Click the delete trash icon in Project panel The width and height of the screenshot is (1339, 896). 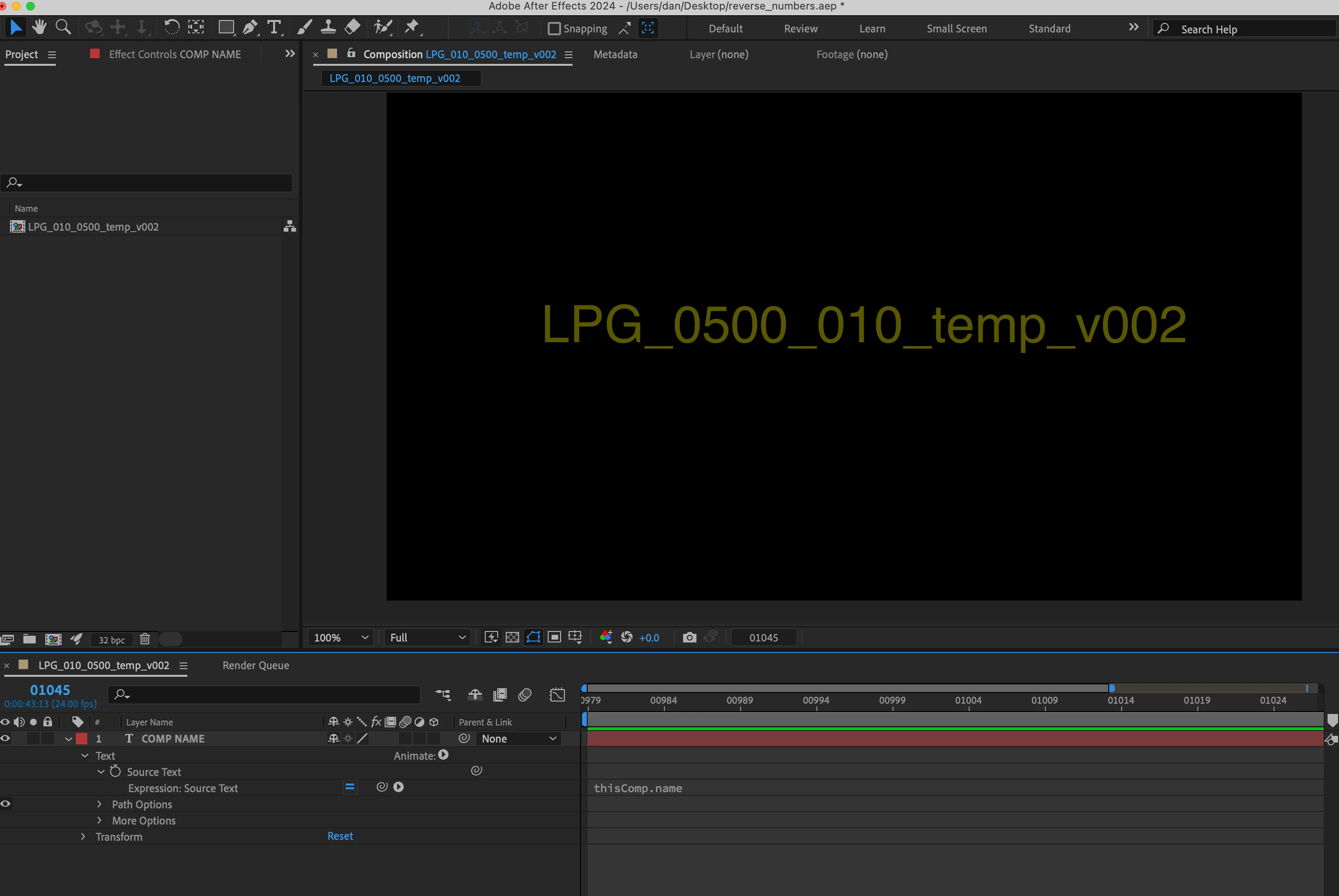[x=144, y=639]
